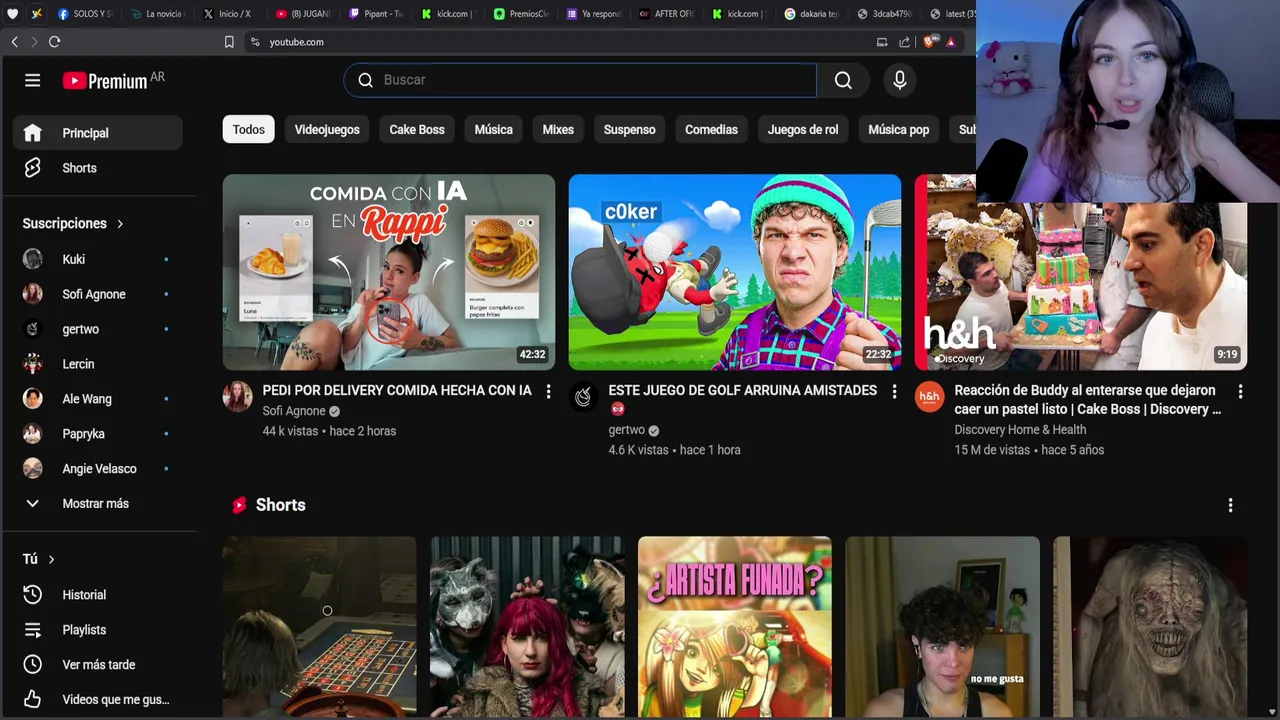
Task: Open title ESTE JUEGO DE GOLF ARRUINA AMISTADES
Action: point(742,391)
